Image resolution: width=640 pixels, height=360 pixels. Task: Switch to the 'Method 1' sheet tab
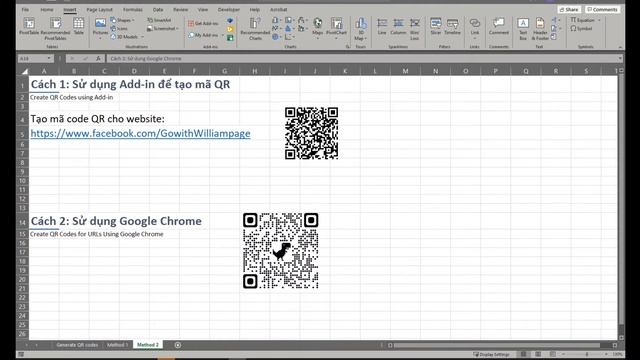tap(117, 345)
